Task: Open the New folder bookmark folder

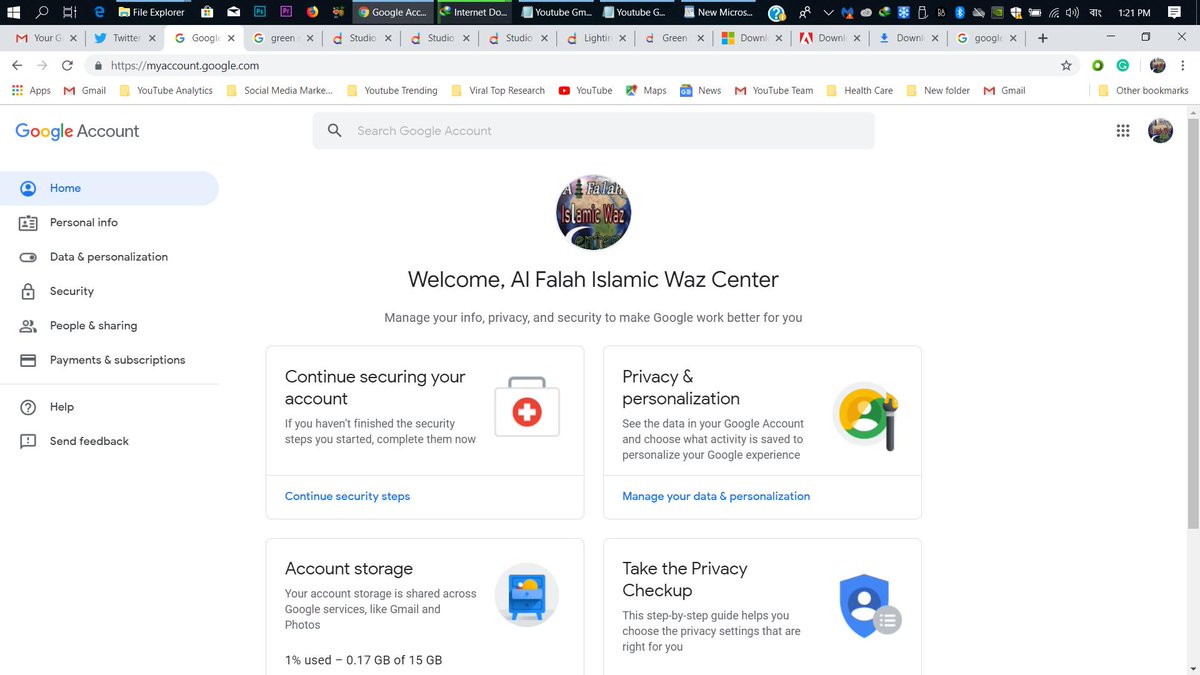Action: click(x=938, y=90)
